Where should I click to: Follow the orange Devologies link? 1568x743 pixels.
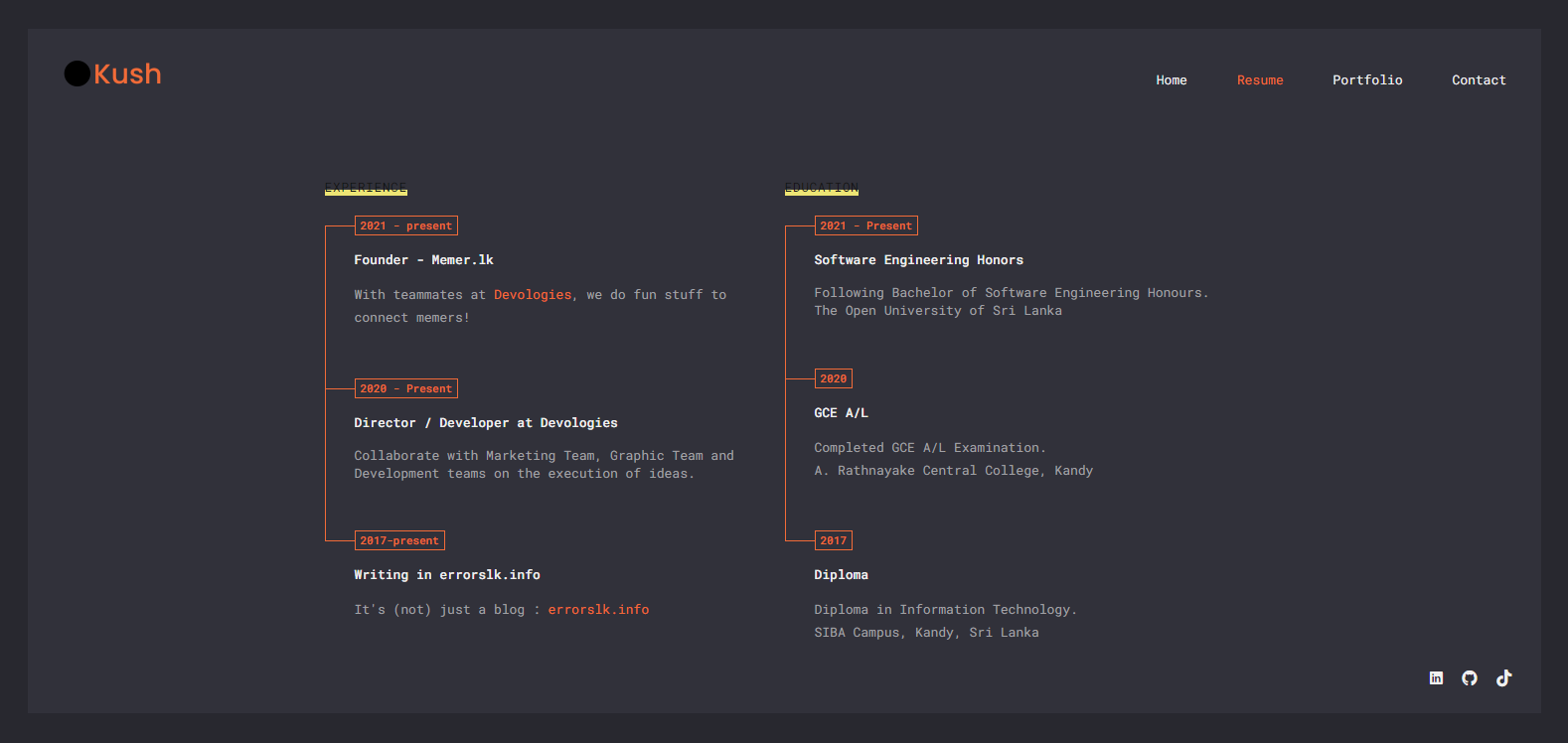pyautogui.click(x=533, y=295)
